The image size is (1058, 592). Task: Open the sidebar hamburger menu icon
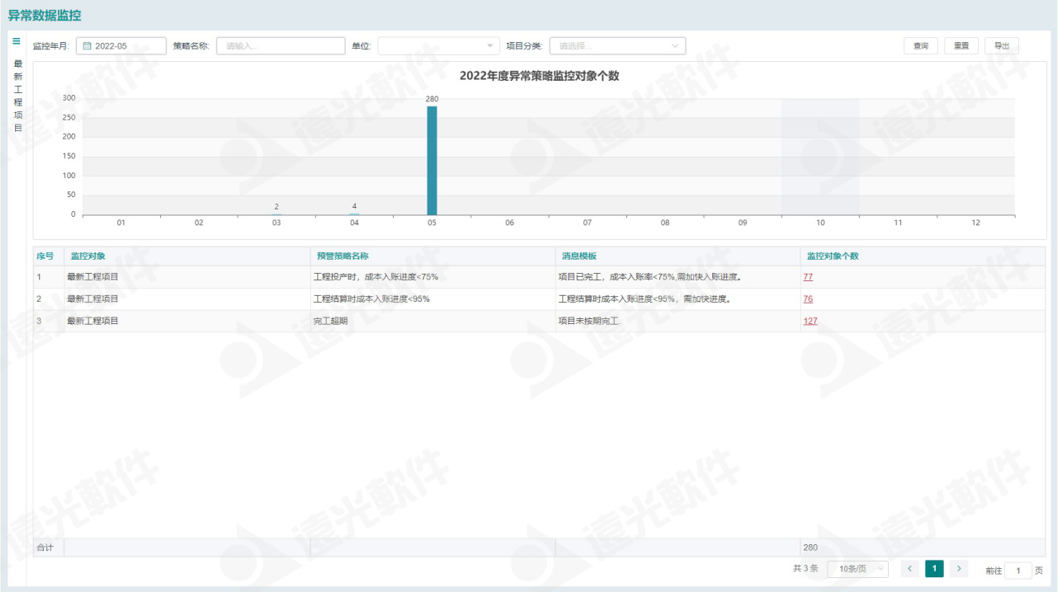[14, 42]
